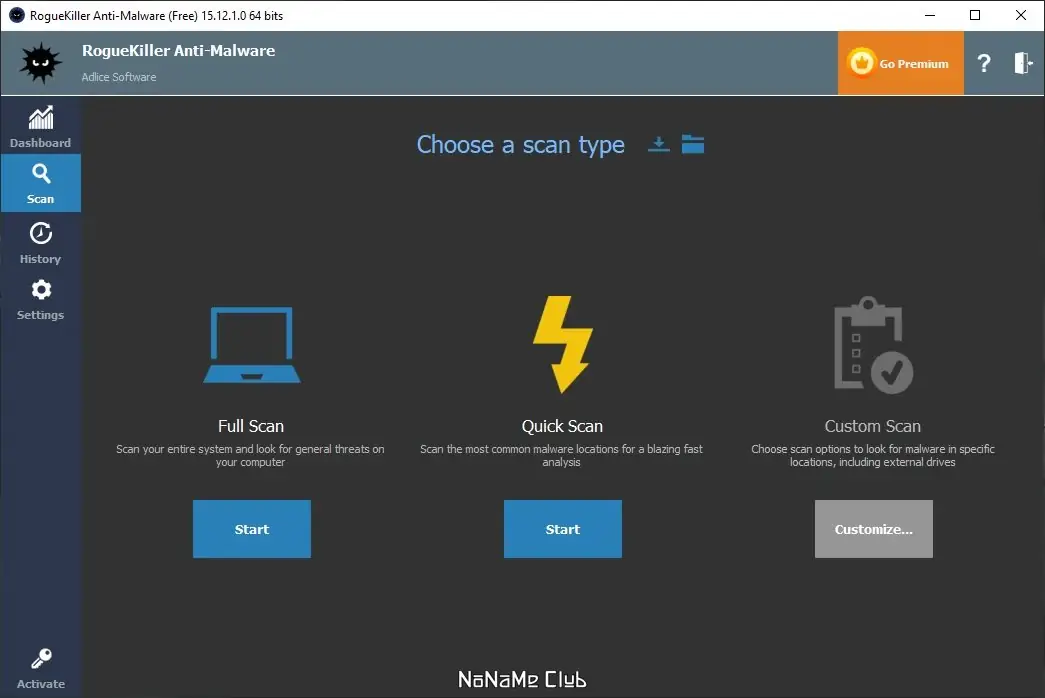
Task: Maximize the RogueKiller window
Action: tap(975, 15)
